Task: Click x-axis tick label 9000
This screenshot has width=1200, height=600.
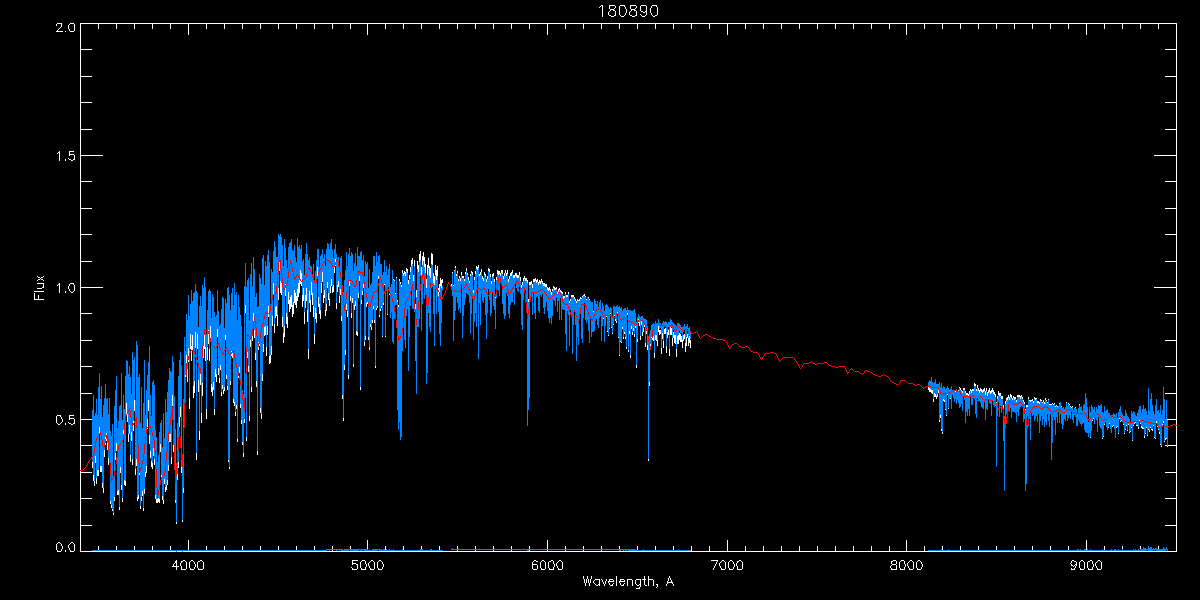Action: tap(1087, 566)
